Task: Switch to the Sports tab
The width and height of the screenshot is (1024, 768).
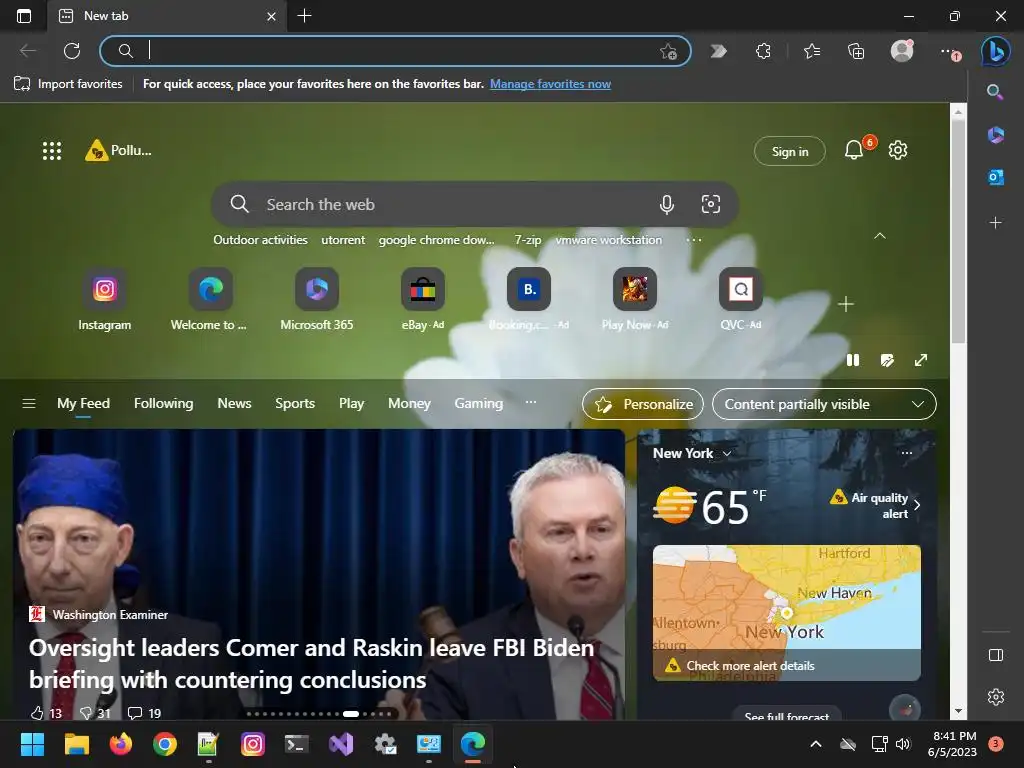Action: (x=295, y=404)
